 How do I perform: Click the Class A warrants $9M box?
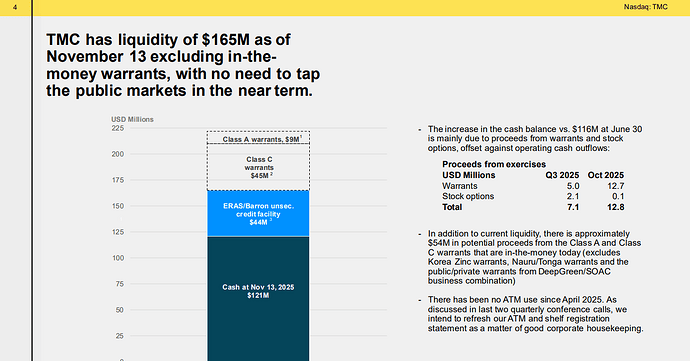tap(258, 138)
